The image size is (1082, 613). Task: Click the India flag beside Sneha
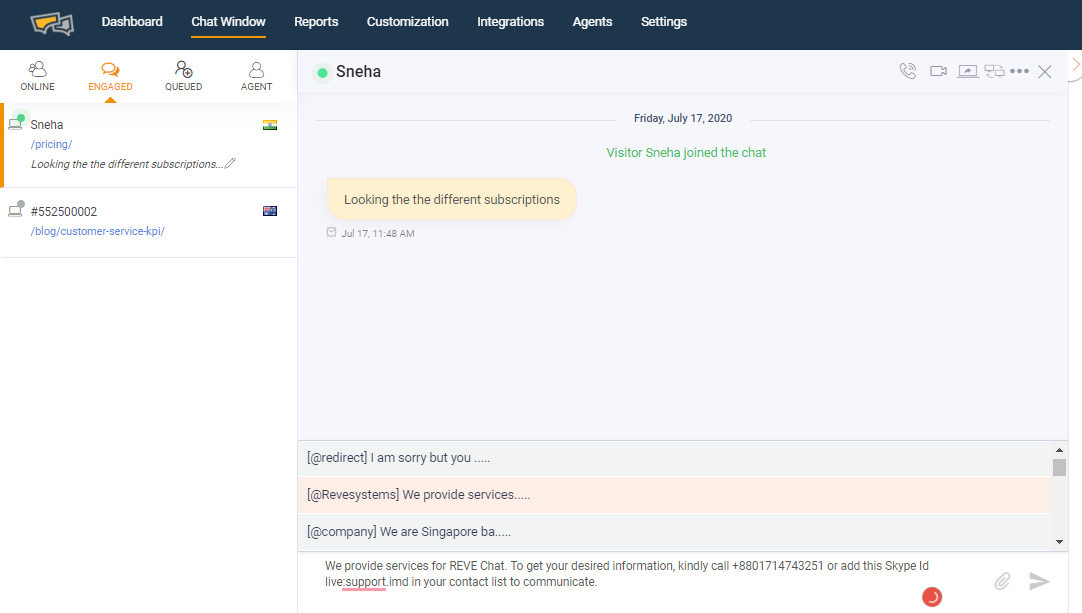click(270, 125)
